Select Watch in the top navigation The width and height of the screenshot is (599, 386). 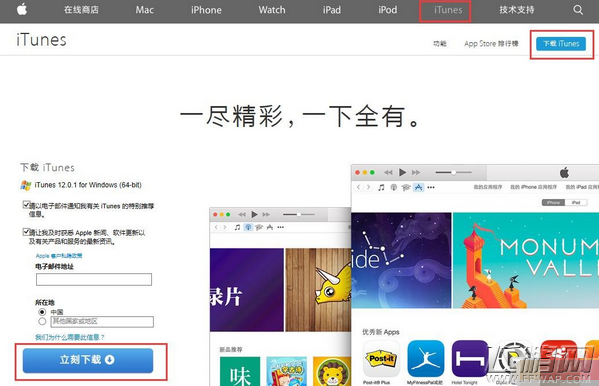[x=272, y=10]
